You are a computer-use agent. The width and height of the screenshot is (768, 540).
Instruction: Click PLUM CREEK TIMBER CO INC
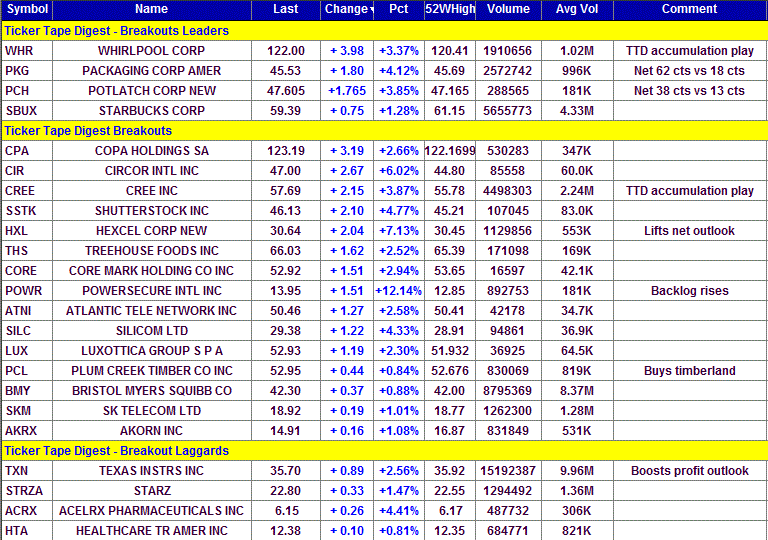point(152,371)
